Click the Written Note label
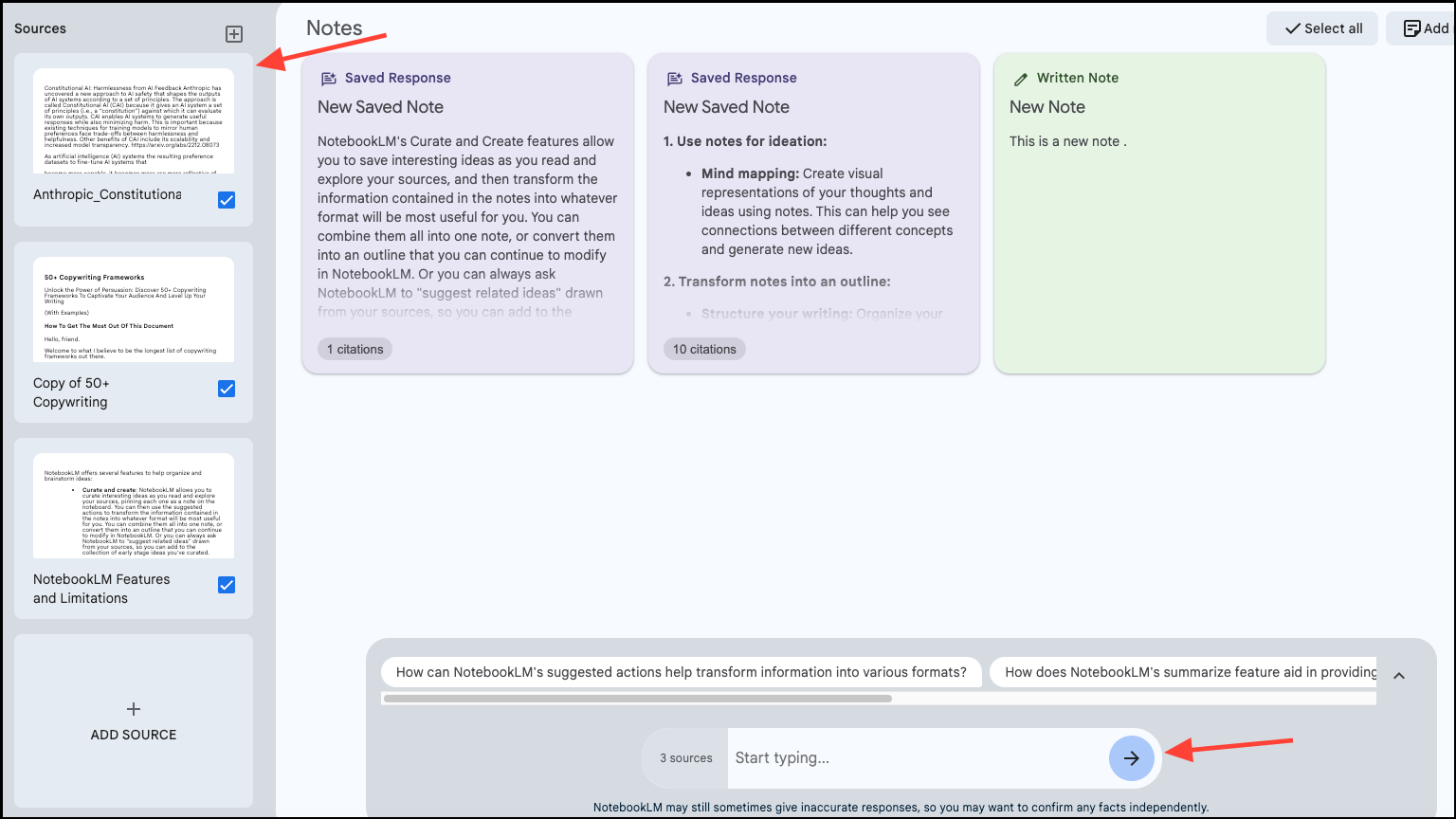This screenshot has width=1456, height=819. (1078, 78)
